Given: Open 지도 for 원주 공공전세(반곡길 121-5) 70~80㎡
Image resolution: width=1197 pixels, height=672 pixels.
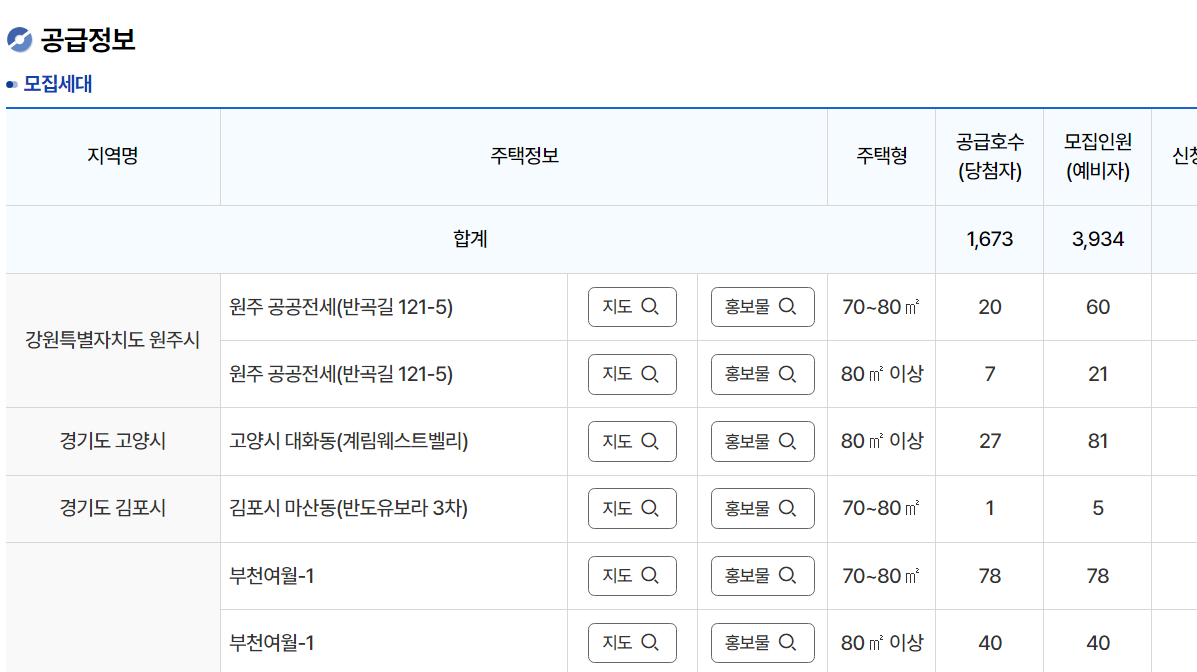Looking at the screenshot, I should [631, 307].
